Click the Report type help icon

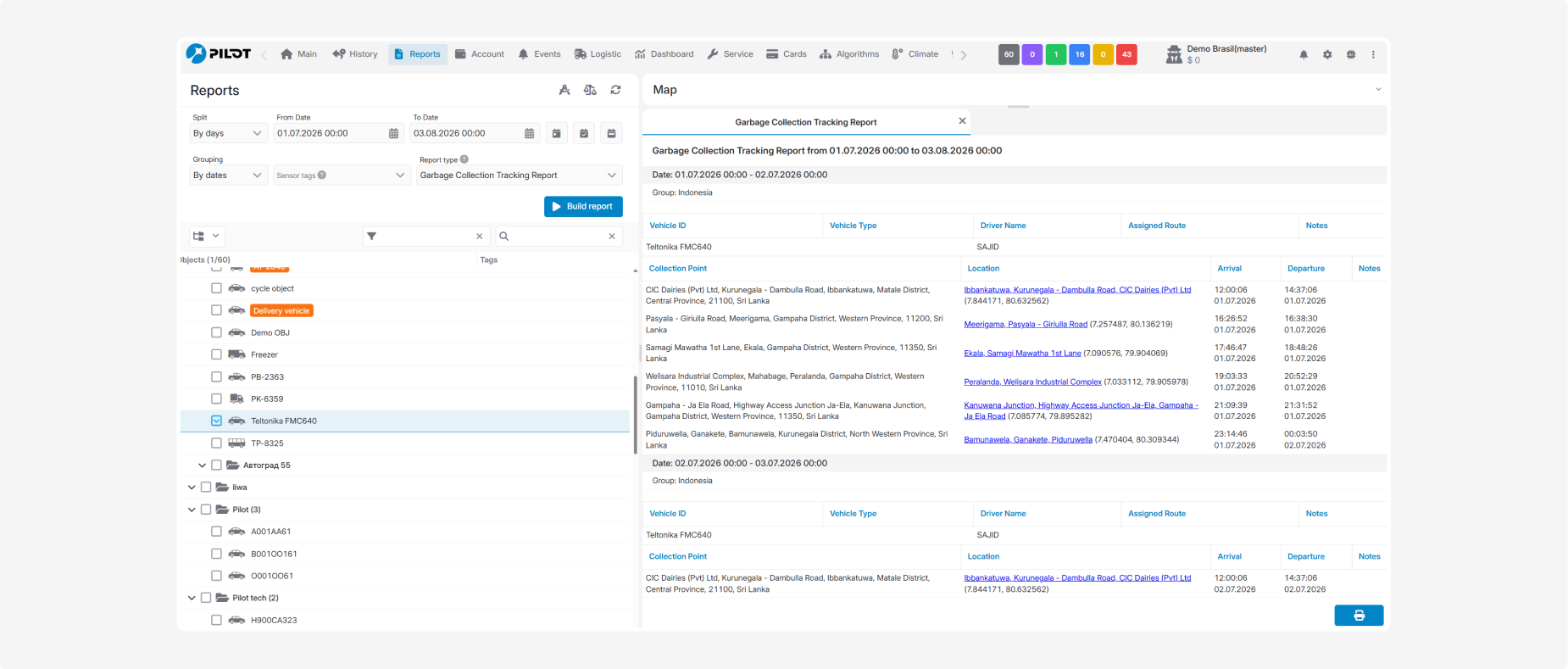pos(464,159)
